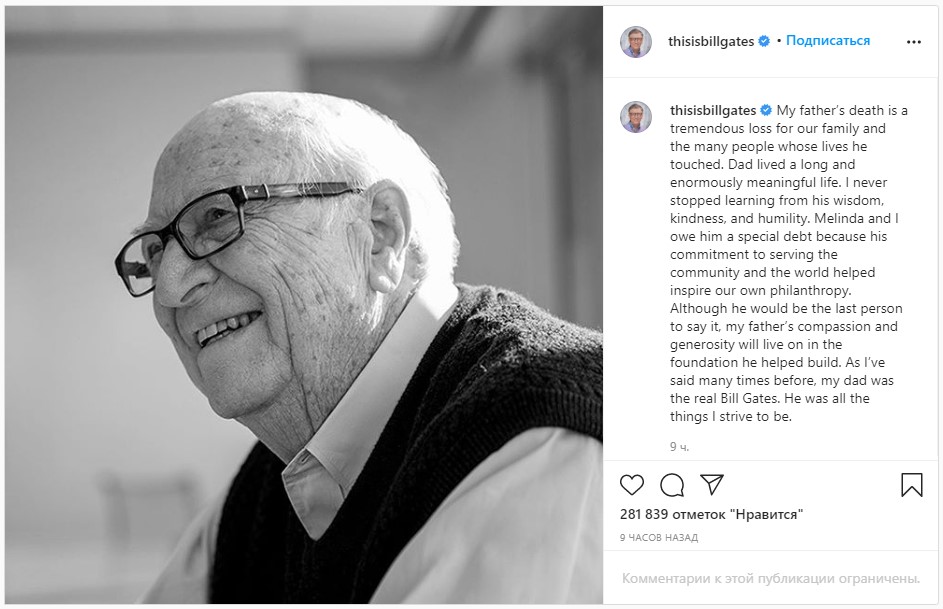Viewport: 943px width, 609px height.
Task: Click the verified badge in the post header
Action: pyautogui.click(x=764, y=41)
